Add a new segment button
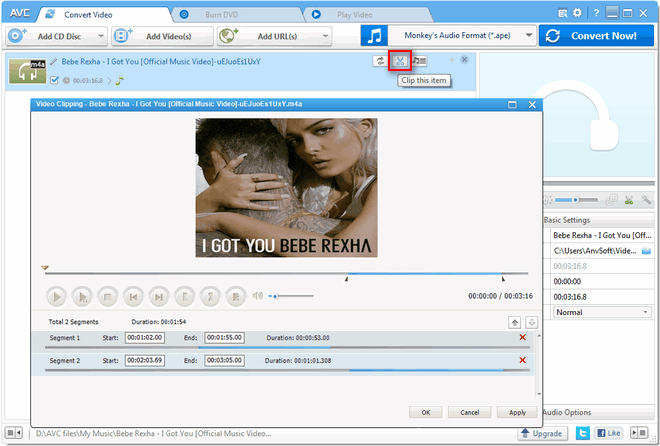 pos(236,297)
